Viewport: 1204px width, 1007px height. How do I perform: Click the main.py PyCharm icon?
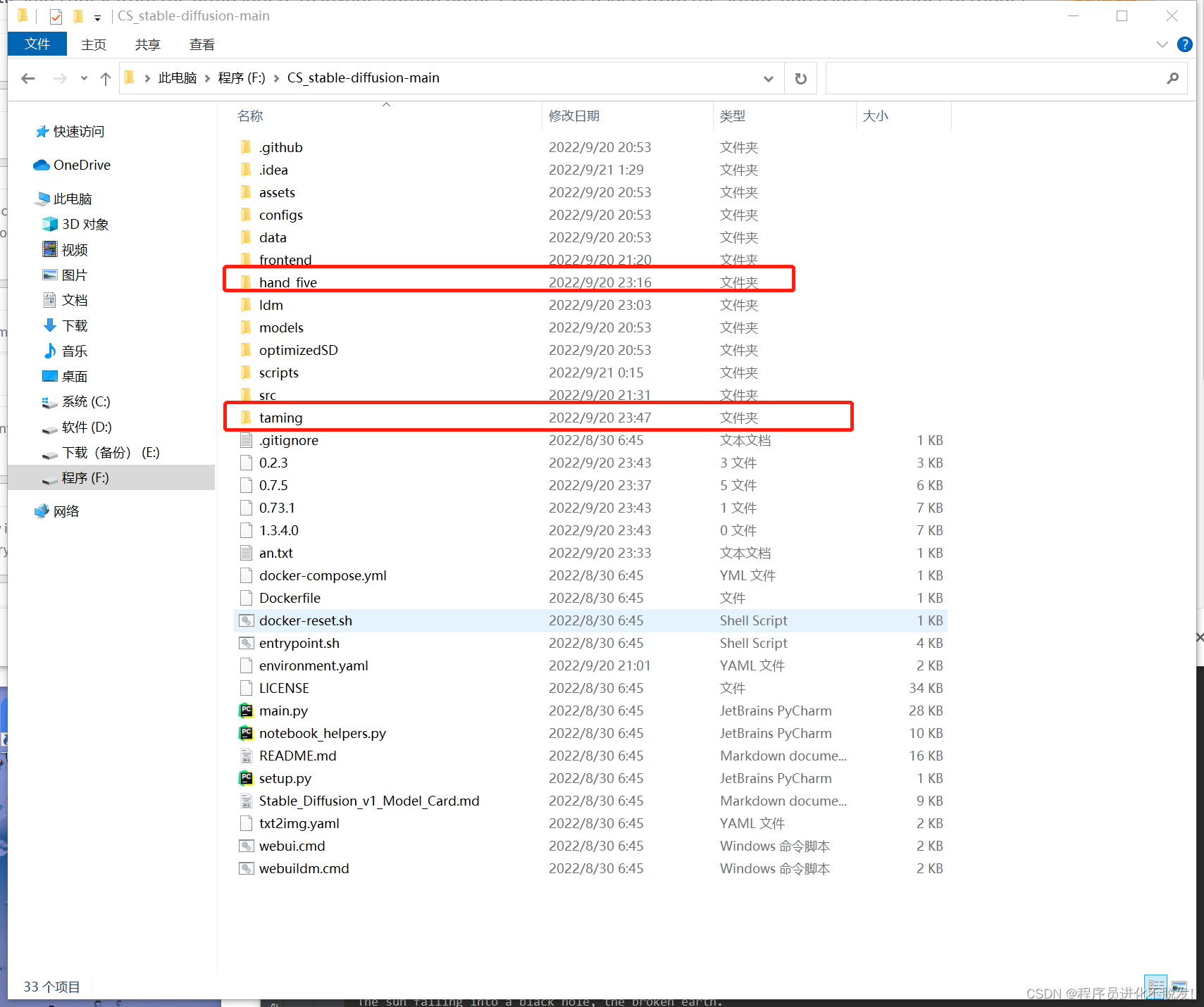point(246,710)
